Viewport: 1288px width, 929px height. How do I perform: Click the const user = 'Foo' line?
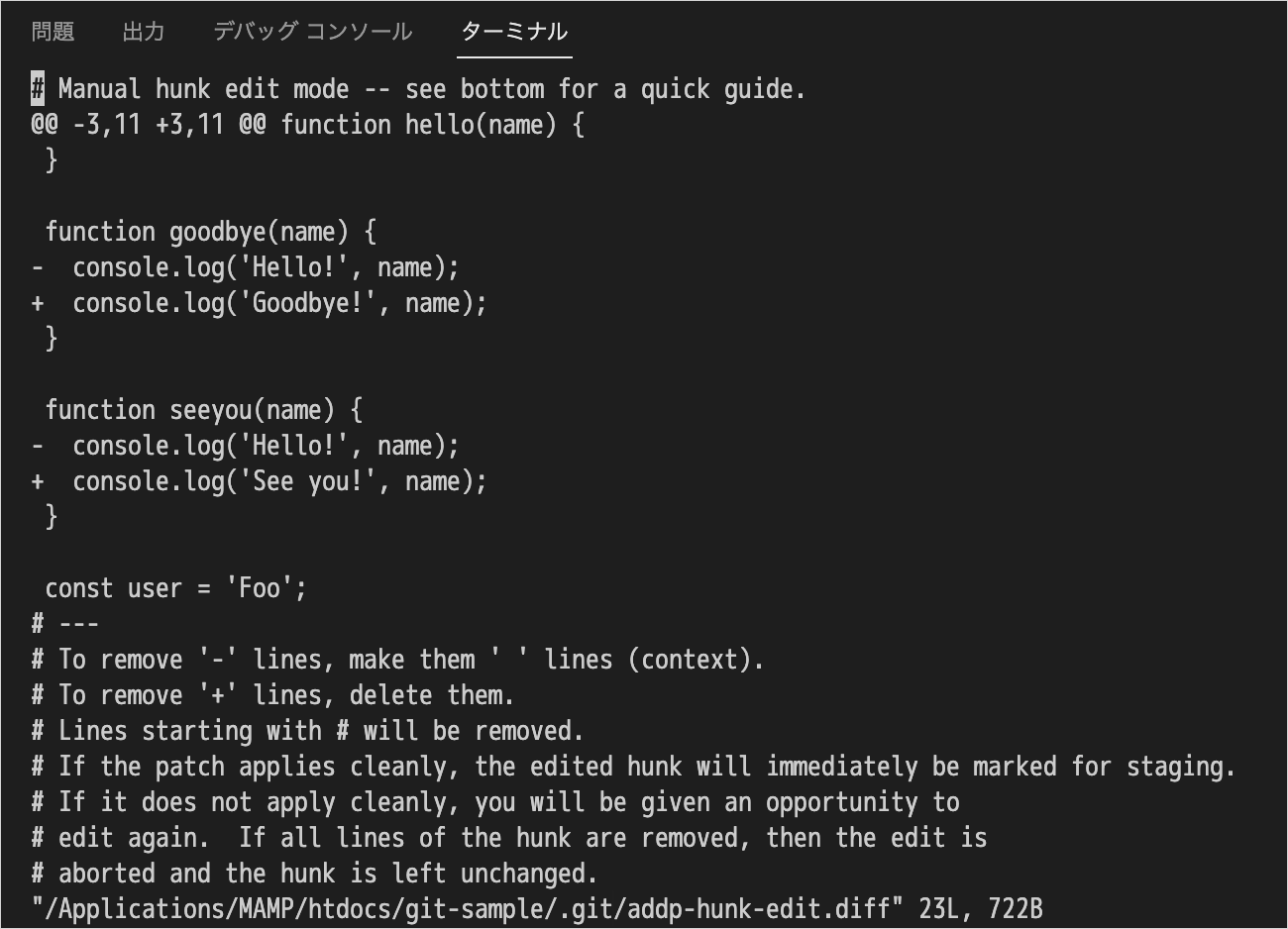176,588
